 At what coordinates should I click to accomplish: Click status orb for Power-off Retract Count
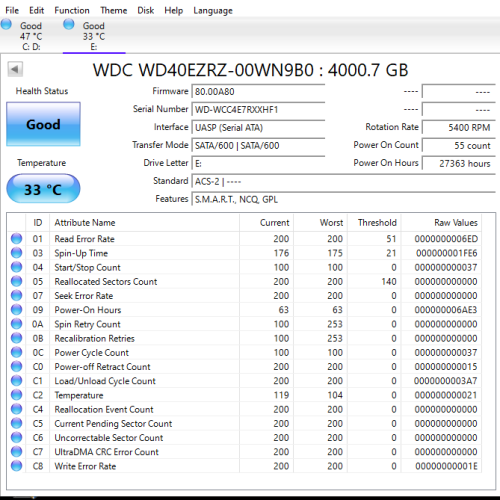pyautogui.click(x=16, y=366)
